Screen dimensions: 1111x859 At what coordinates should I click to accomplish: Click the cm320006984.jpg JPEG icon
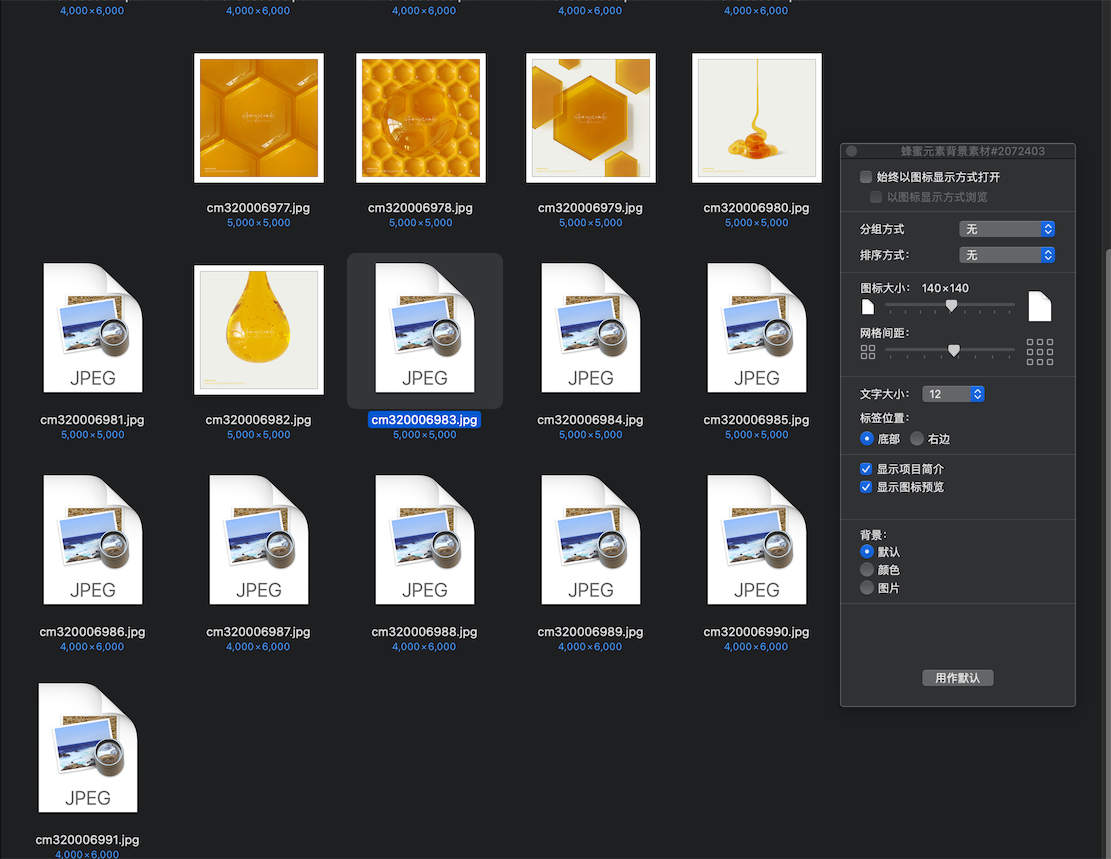click(x=591, y=329)
